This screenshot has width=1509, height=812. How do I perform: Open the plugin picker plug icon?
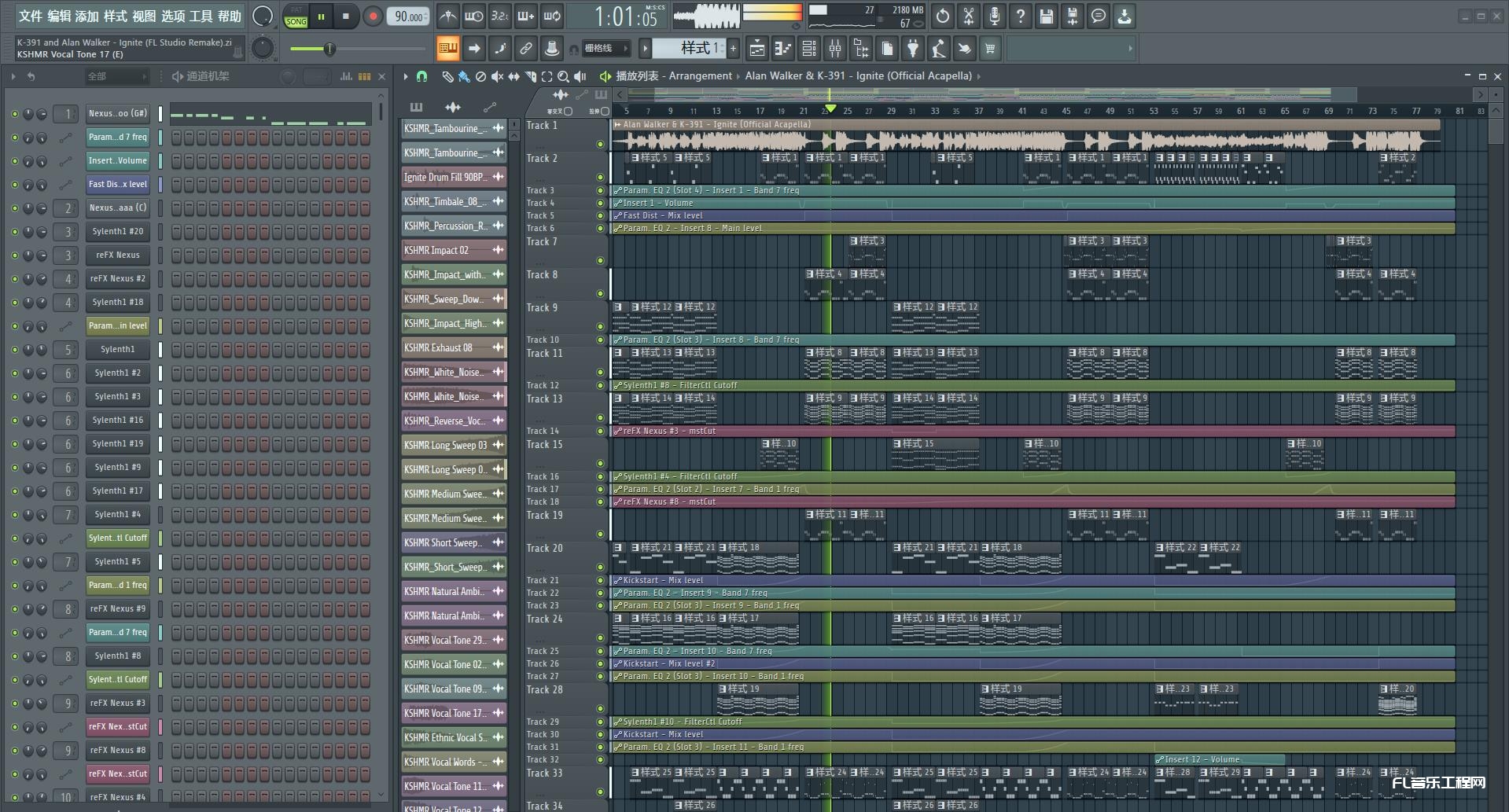pos(912,49)
